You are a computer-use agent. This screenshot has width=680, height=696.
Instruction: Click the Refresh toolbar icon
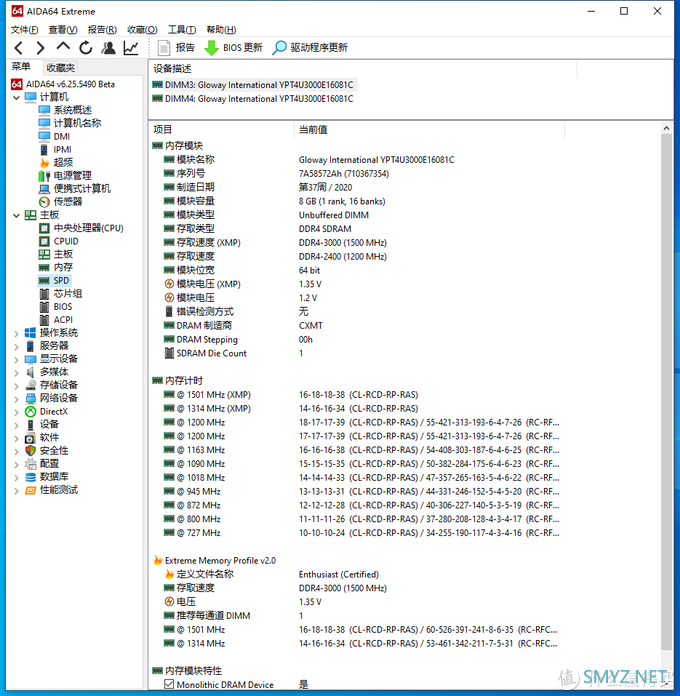(86, 48)
